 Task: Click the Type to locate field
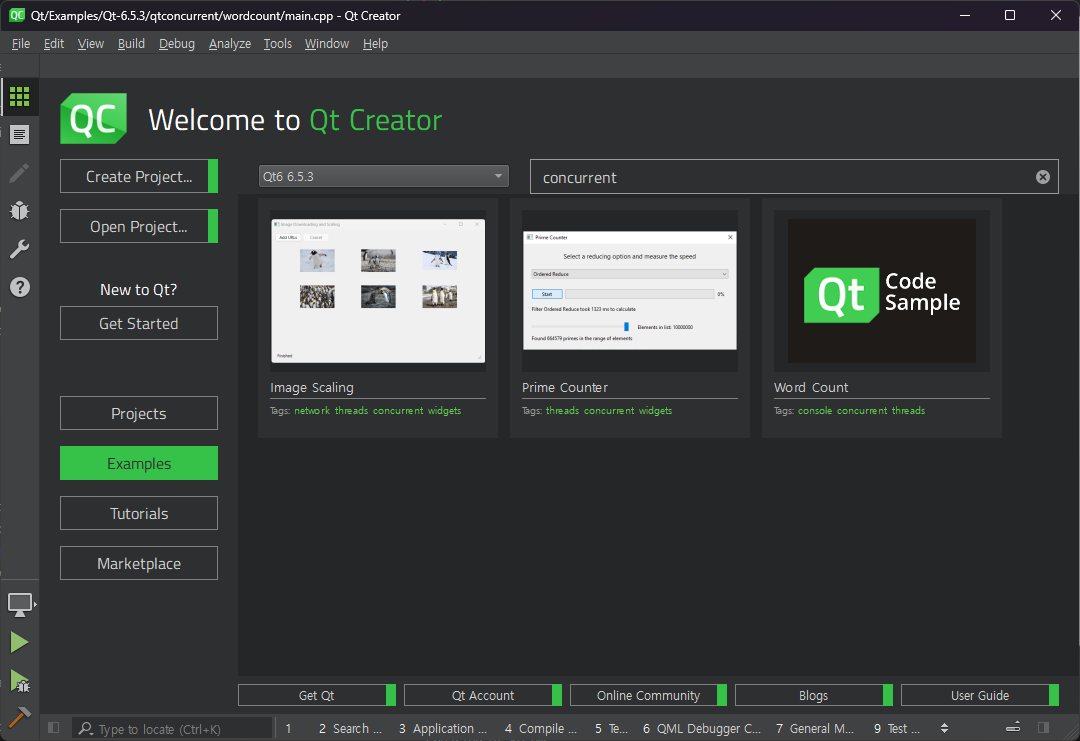(x=174, y=729)
